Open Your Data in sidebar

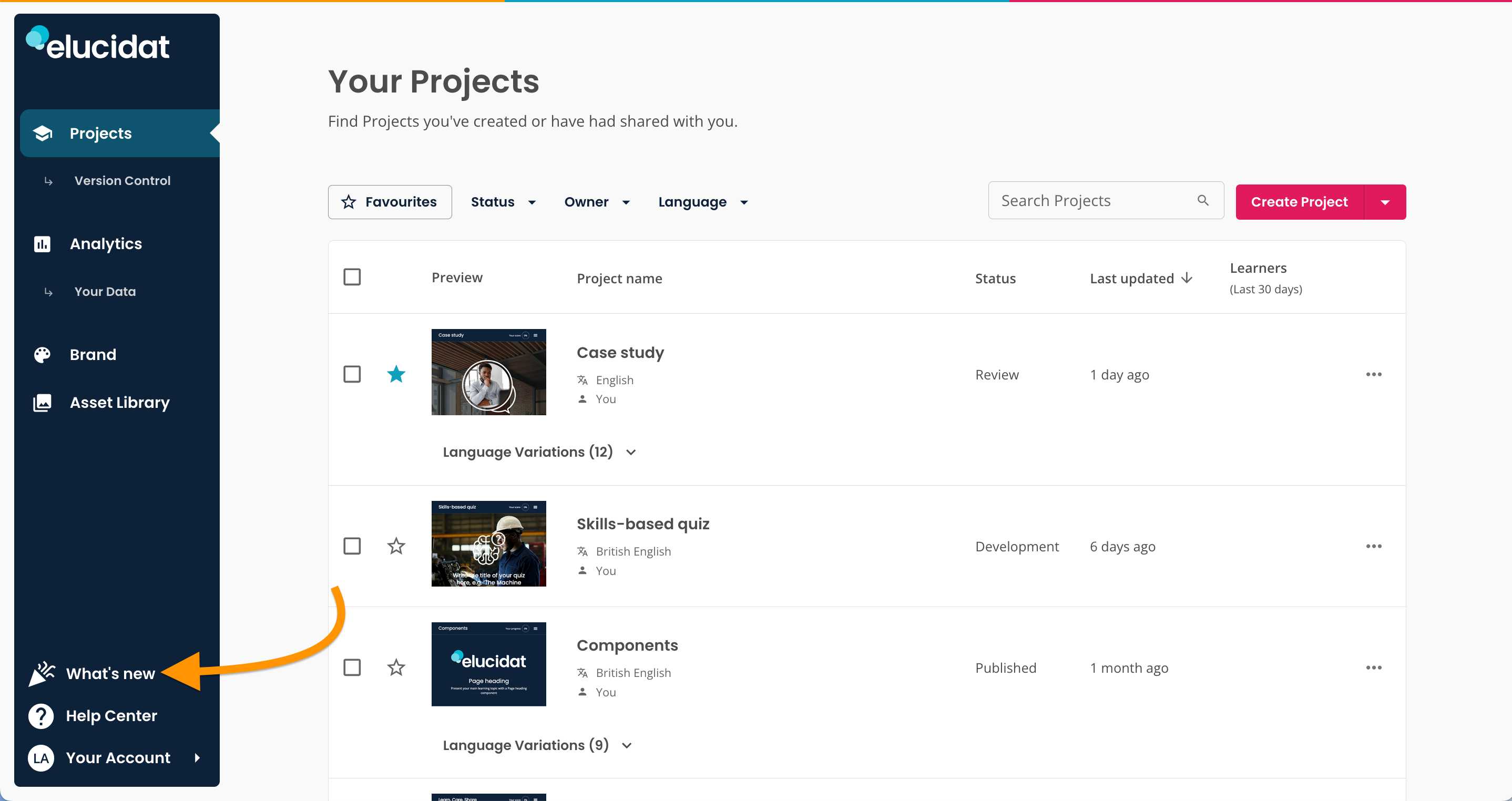coord(105,292)
